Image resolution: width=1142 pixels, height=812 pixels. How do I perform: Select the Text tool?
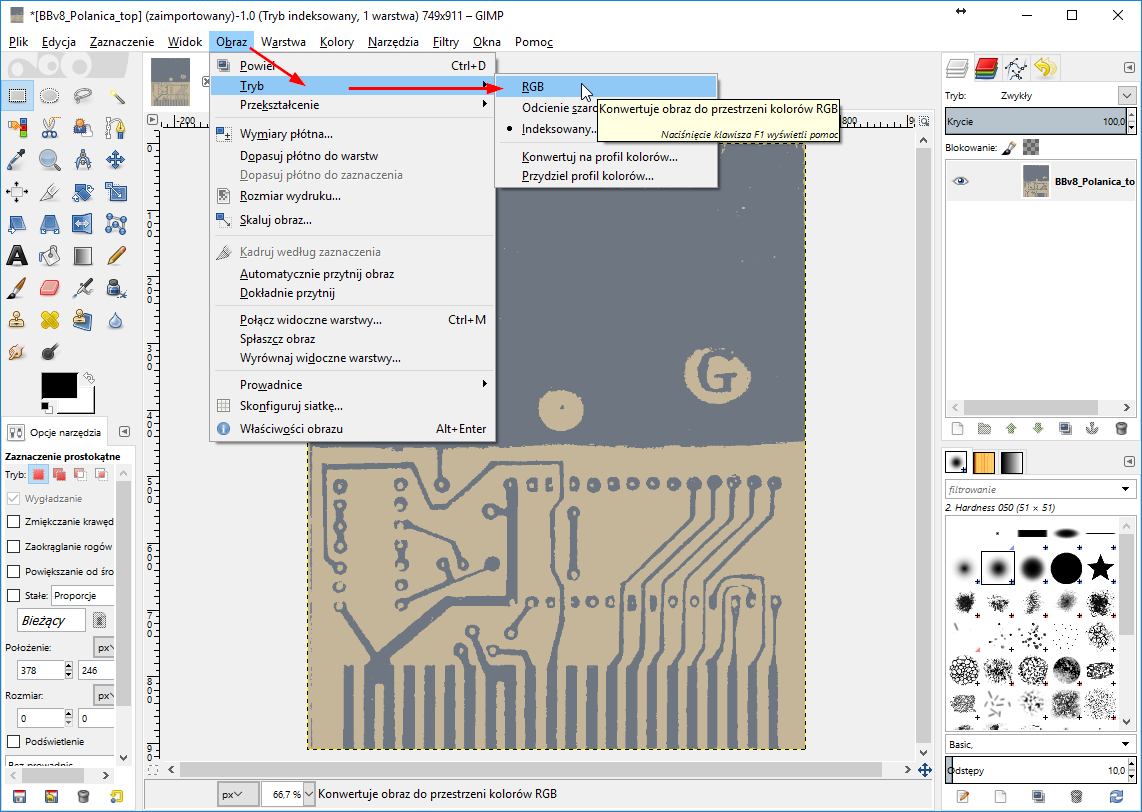click(x=17, y=256)
